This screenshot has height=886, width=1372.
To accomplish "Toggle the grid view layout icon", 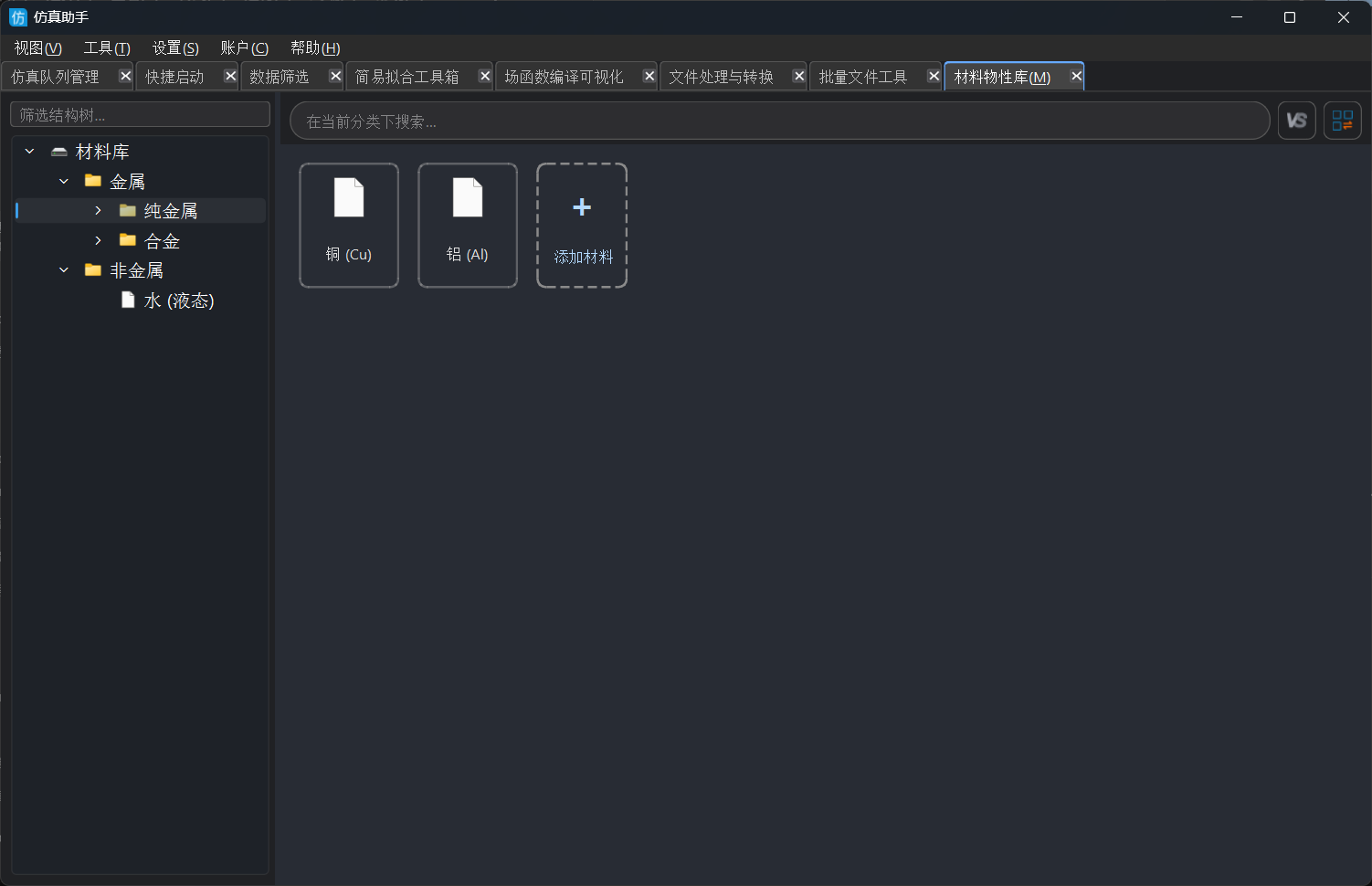I will [1343, 121].
